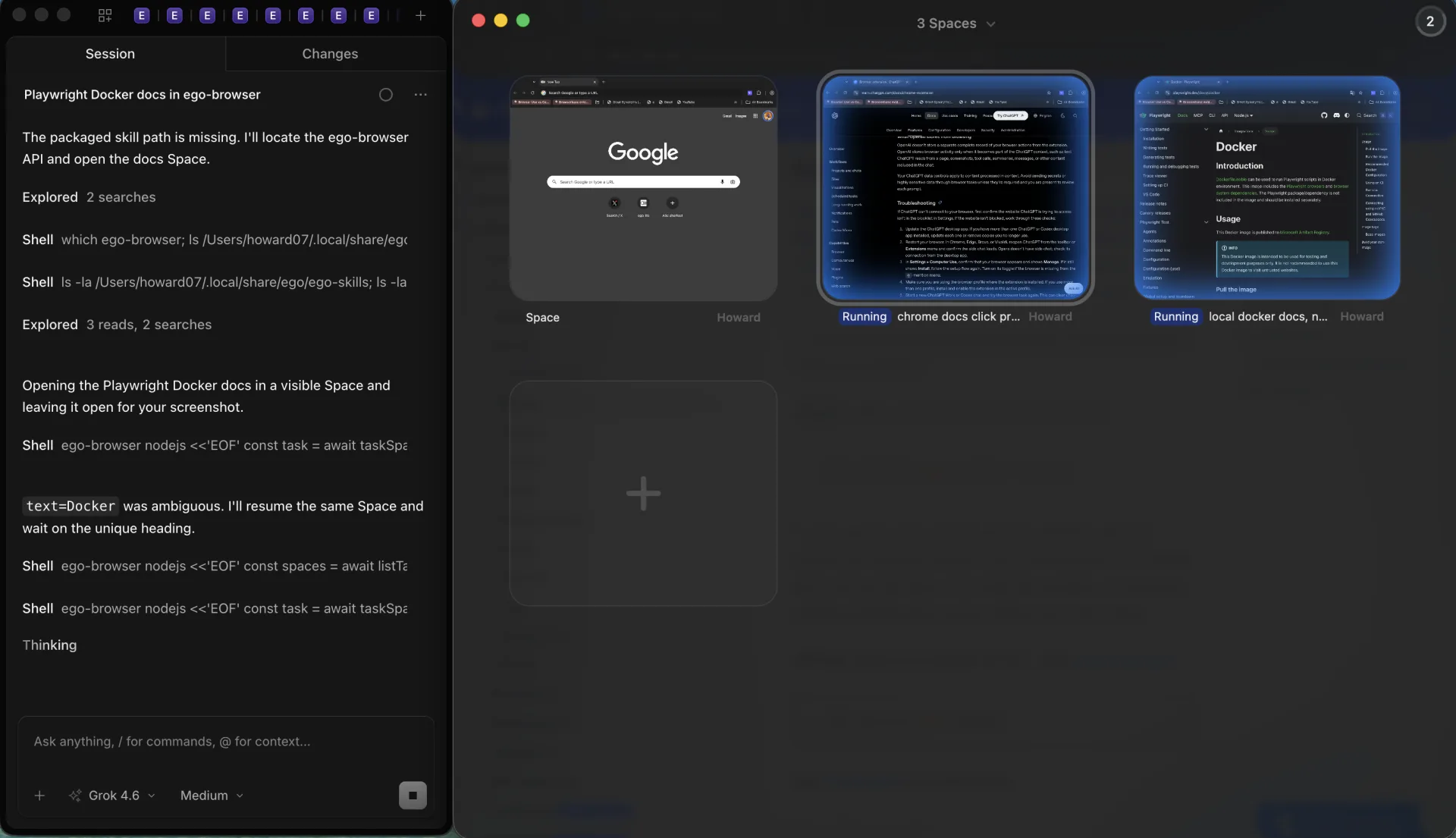
Task: Switch to the Changes tab
Action: click(x=330, y=54)
